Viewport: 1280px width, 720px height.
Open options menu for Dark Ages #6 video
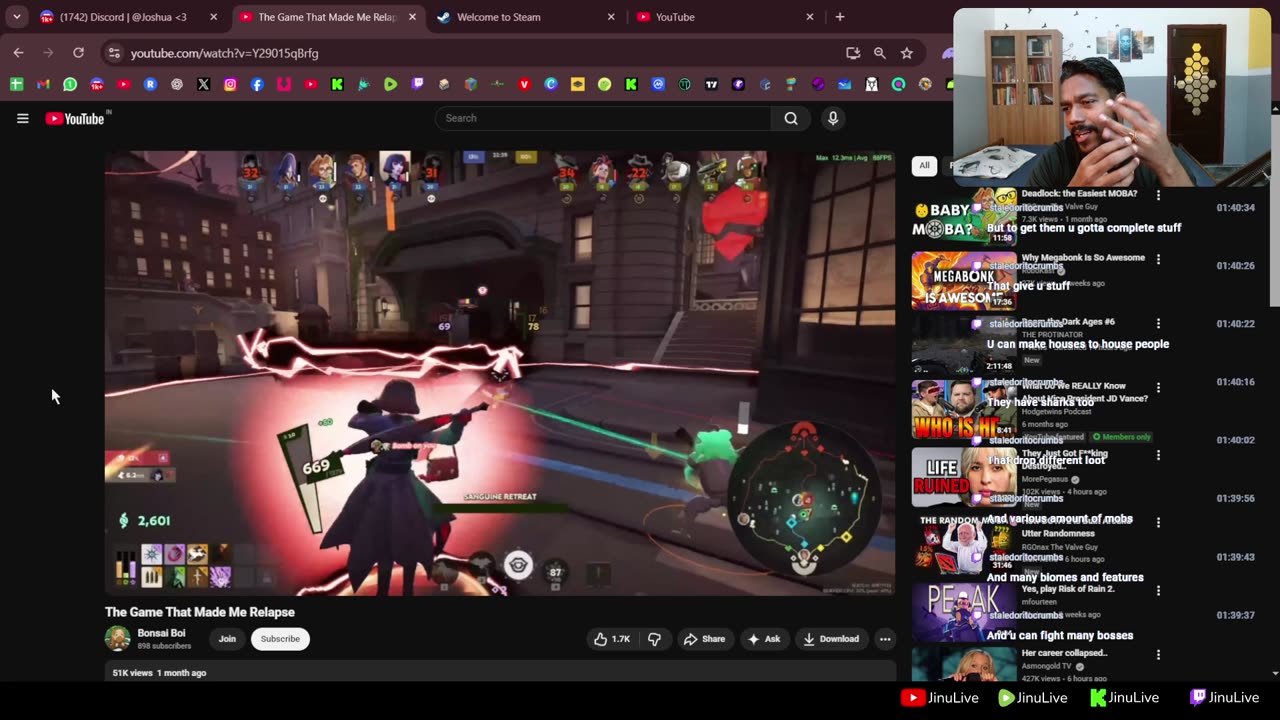click(x=1158, y=323)
